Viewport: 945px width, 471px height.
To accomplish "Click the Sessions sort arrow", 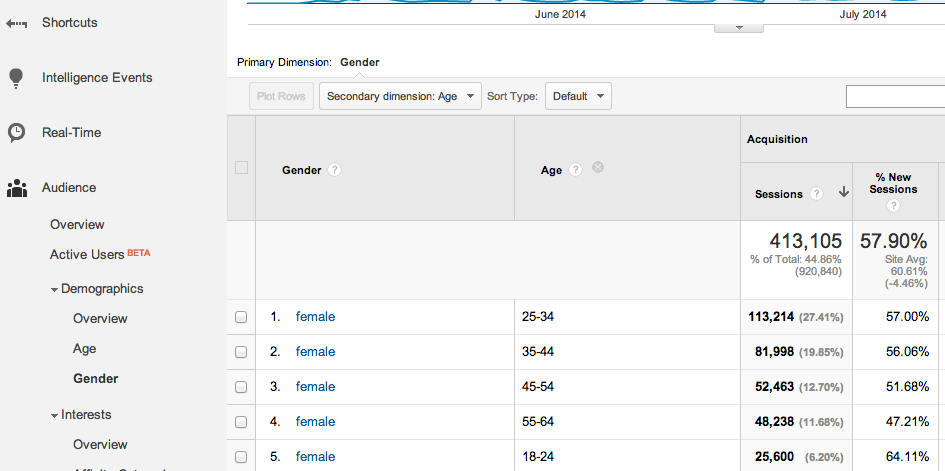I will pos(844,194).
